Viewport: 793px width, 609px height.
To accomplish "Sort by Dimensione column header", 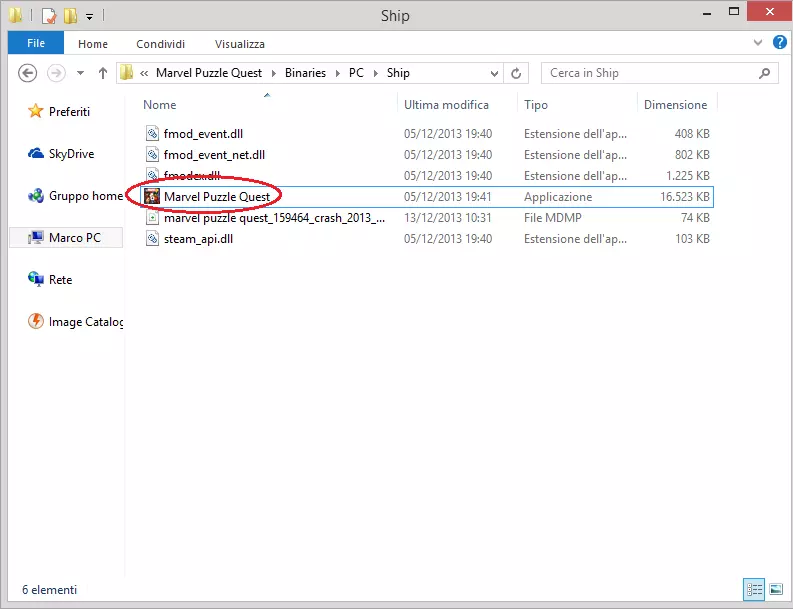I will 675,105.
